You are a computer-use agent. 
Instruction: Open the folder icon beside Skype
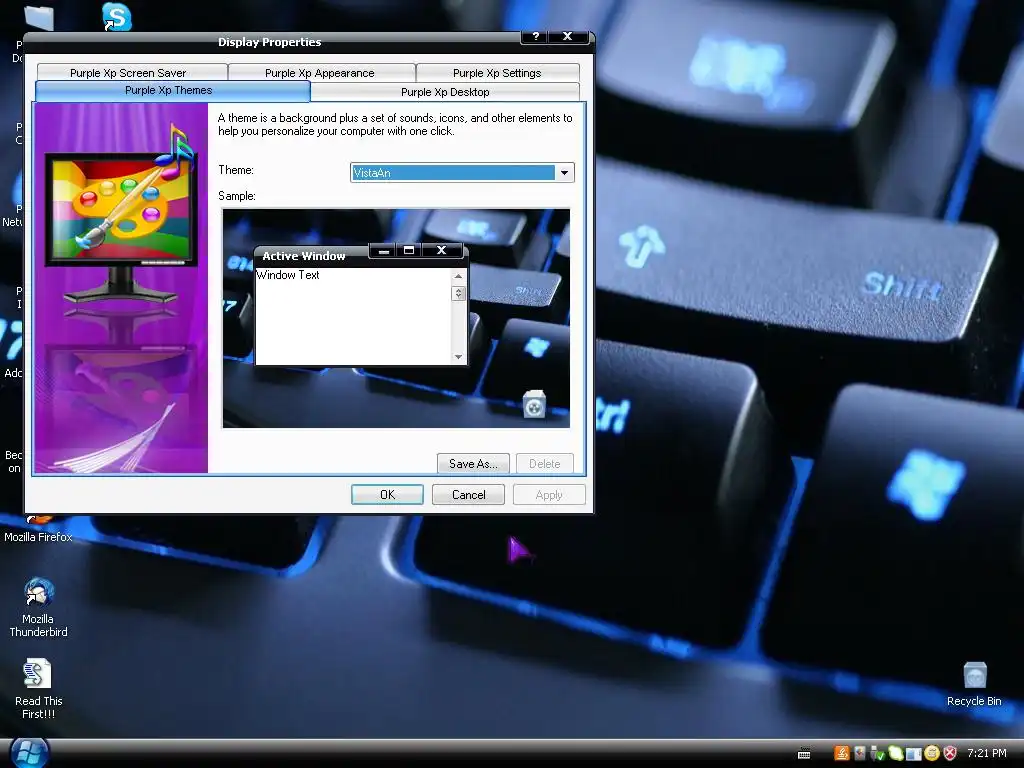click(39, 17)
